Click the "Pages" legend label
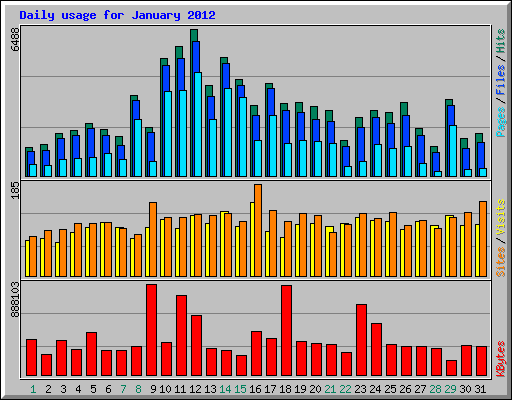Image resolution: width=512 pixels, height=400 pixels. pyautogui.click(x=501, y=122)
